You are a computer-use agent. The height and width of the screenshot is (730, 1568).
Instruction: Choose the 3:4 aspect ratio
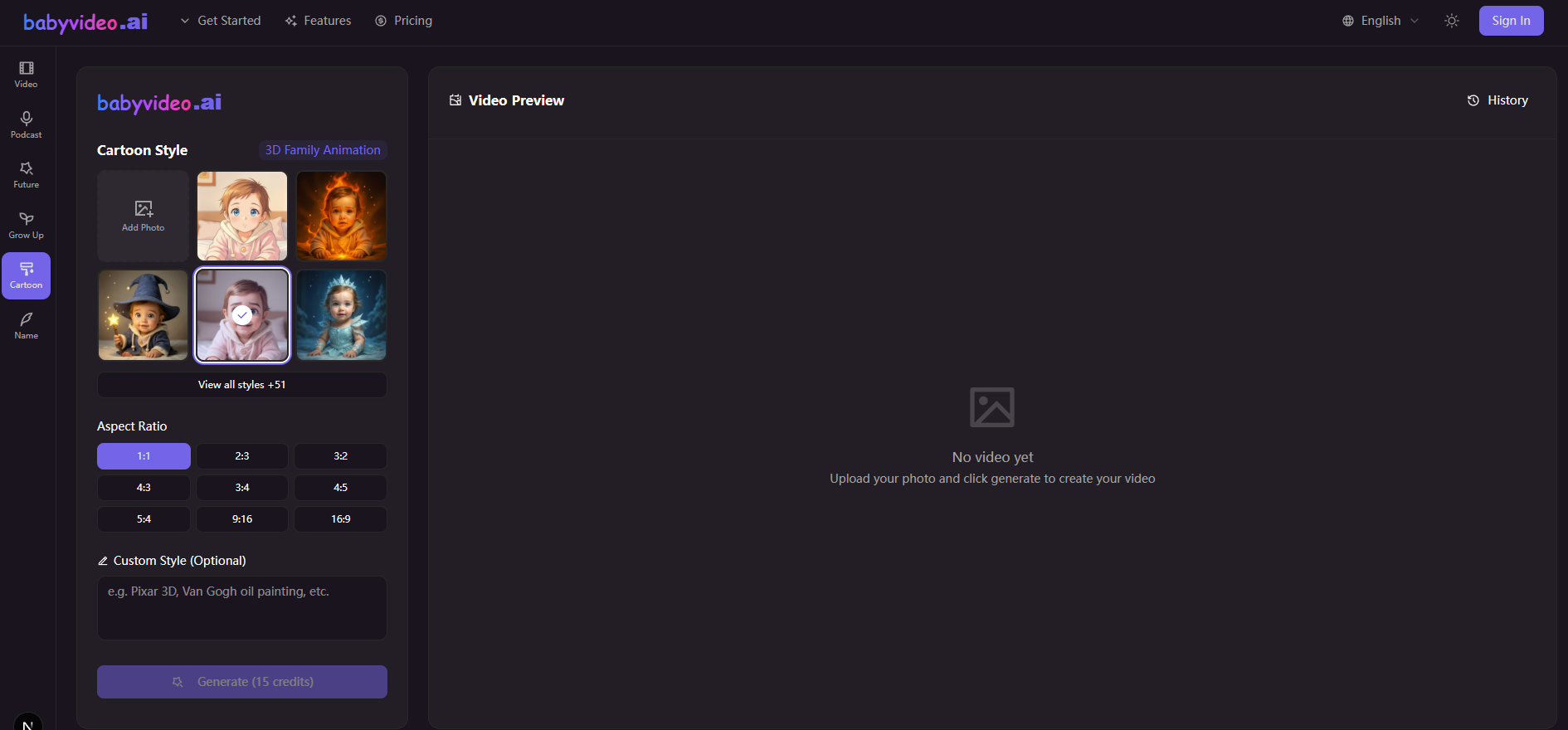(242, 488)
